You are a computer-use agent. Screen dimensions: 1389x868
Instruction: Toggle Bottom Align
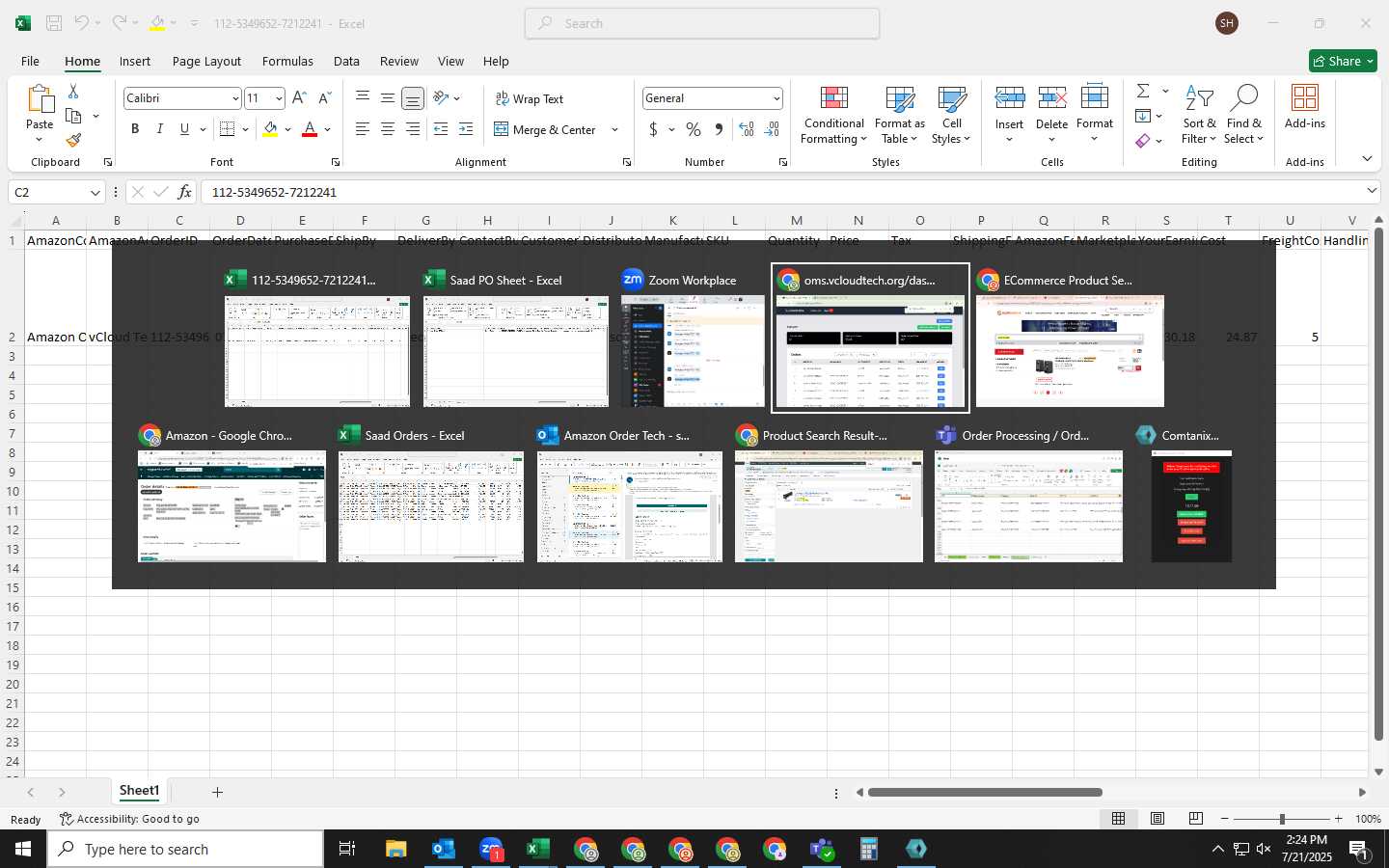413,98
